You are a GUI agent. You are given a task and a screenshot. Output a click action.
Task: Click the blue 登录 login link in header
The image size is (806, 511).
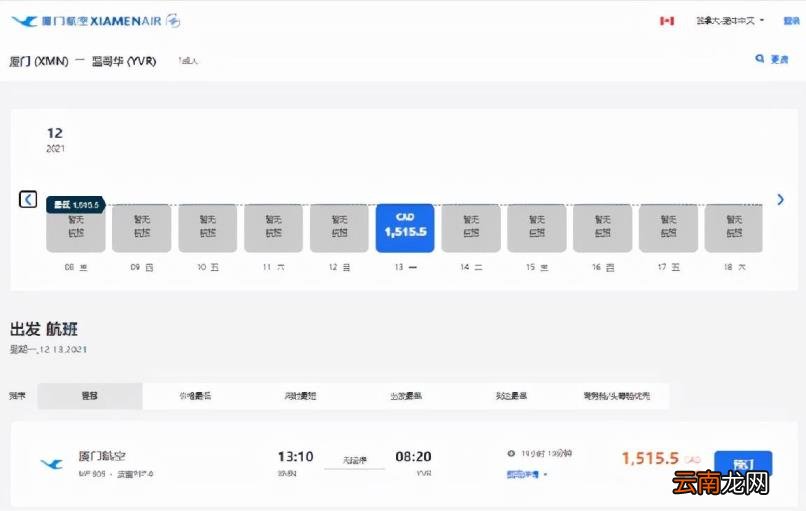tap(792, 21)
